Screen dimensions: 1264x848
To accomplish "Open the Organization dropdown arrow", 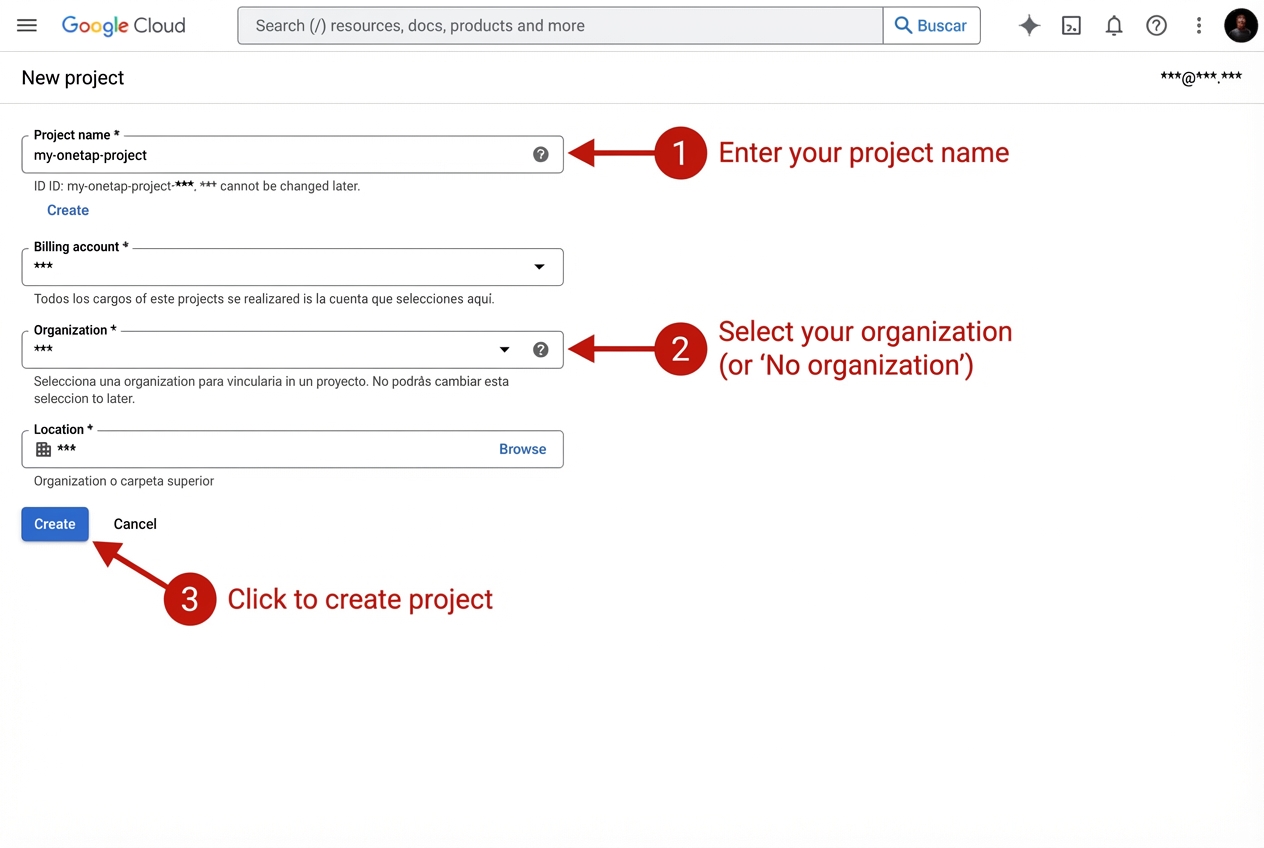I will [504, 349].
